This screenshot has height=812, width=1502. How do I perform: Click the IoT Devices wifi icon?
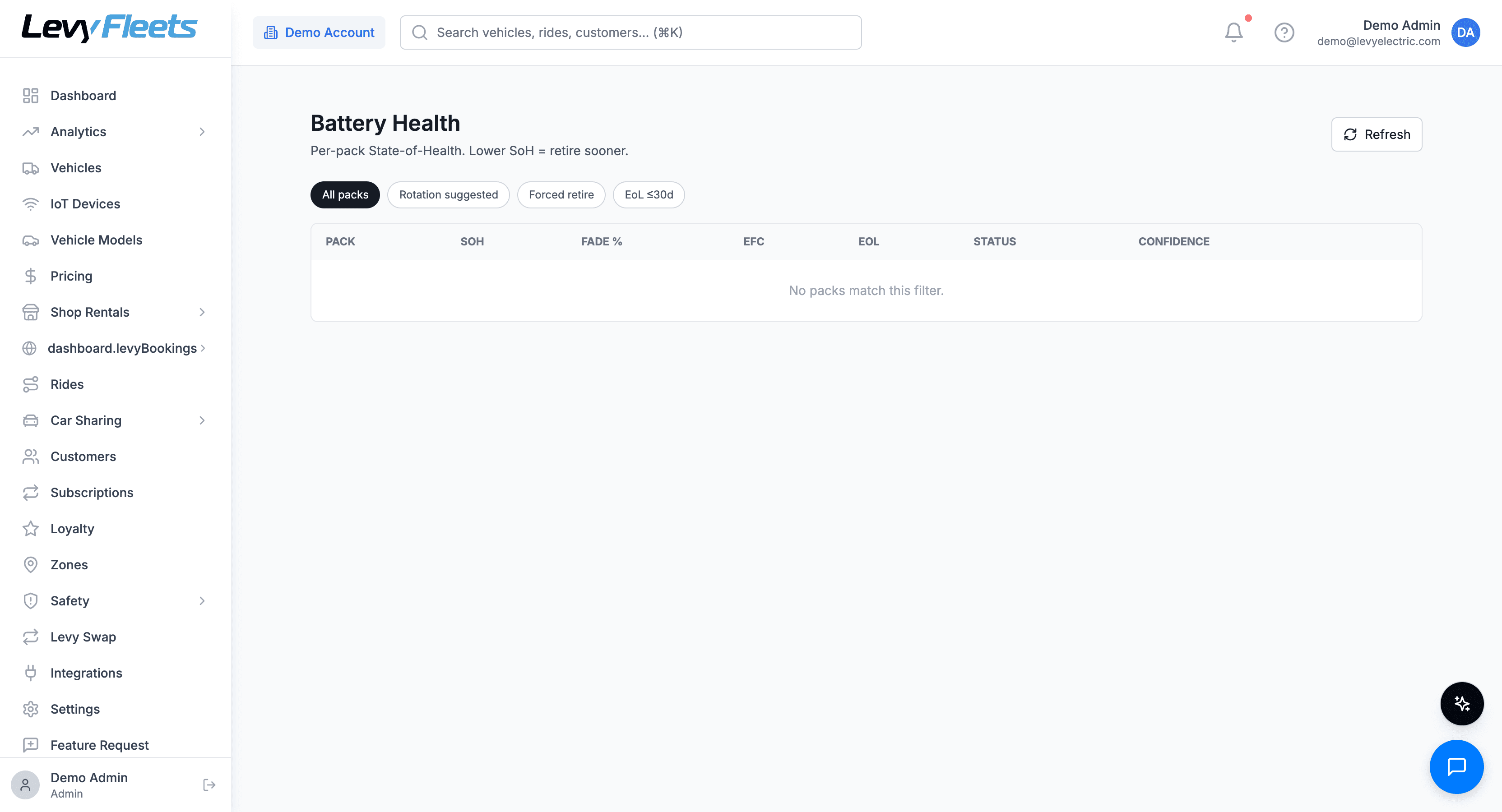point(30,204)
